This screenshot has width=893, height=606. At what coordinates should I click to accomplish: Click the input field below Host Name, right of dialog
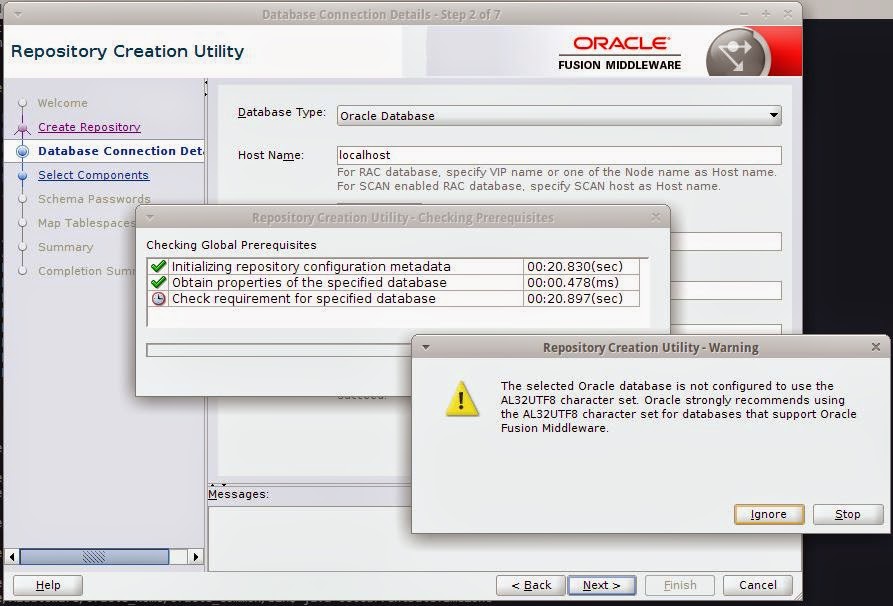(726, 241)
